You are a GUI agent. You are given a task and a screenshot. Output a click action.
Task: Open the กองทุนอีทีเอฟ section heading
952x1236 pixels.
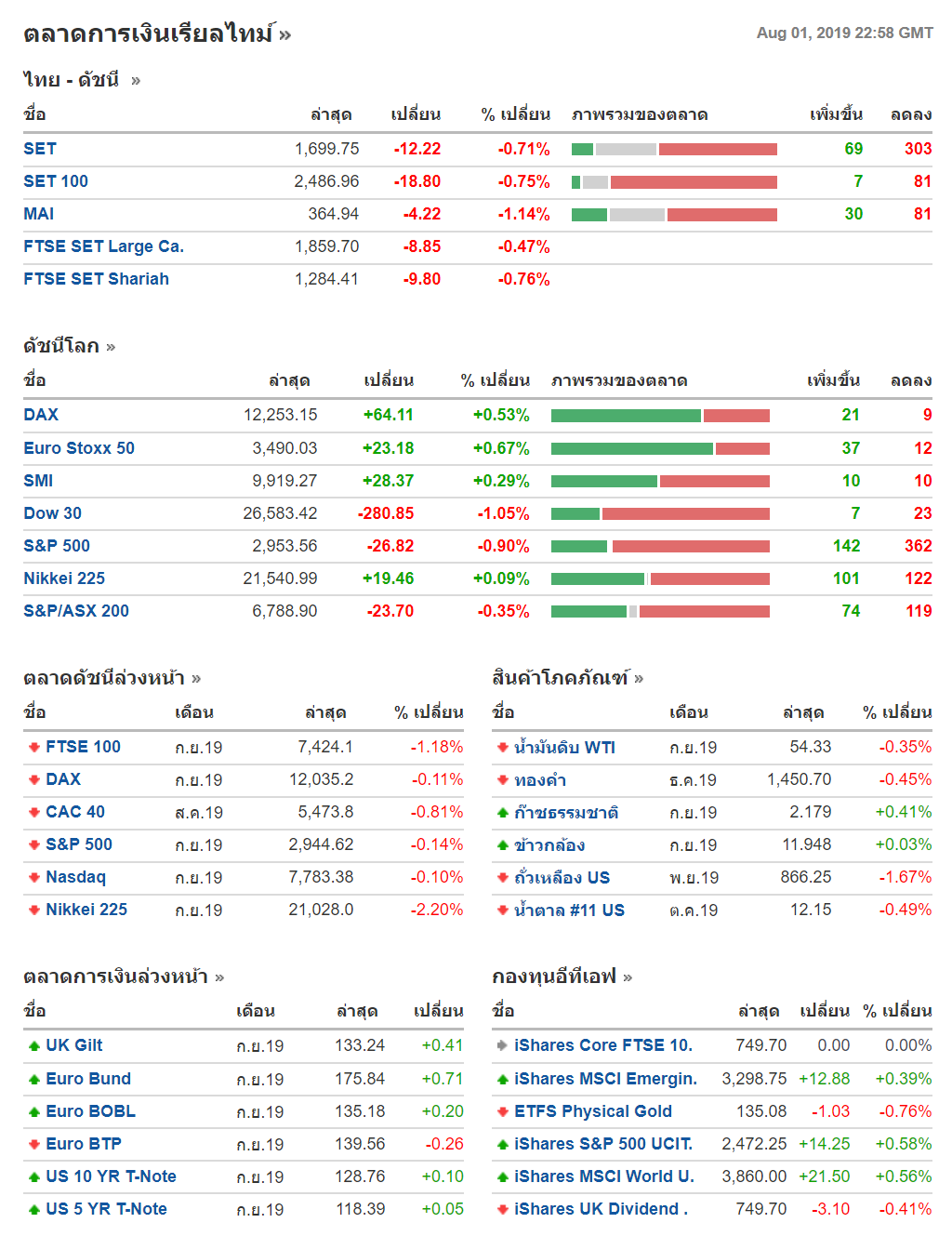pyautogui.click(x=554, y=977)
